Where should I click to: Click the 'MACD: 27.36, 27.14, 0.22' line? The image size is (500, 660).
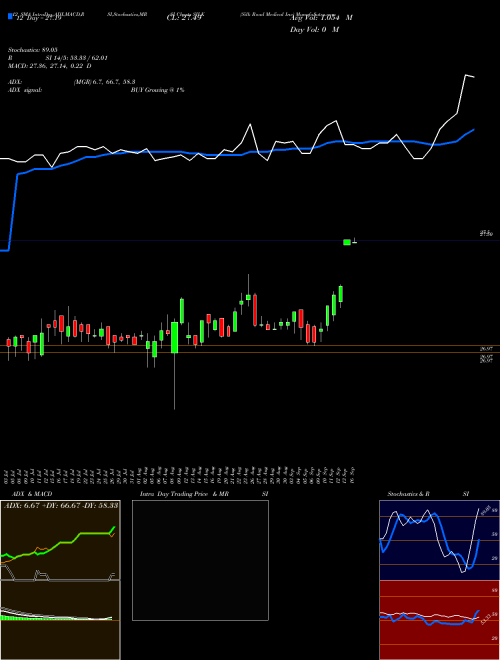46,66
